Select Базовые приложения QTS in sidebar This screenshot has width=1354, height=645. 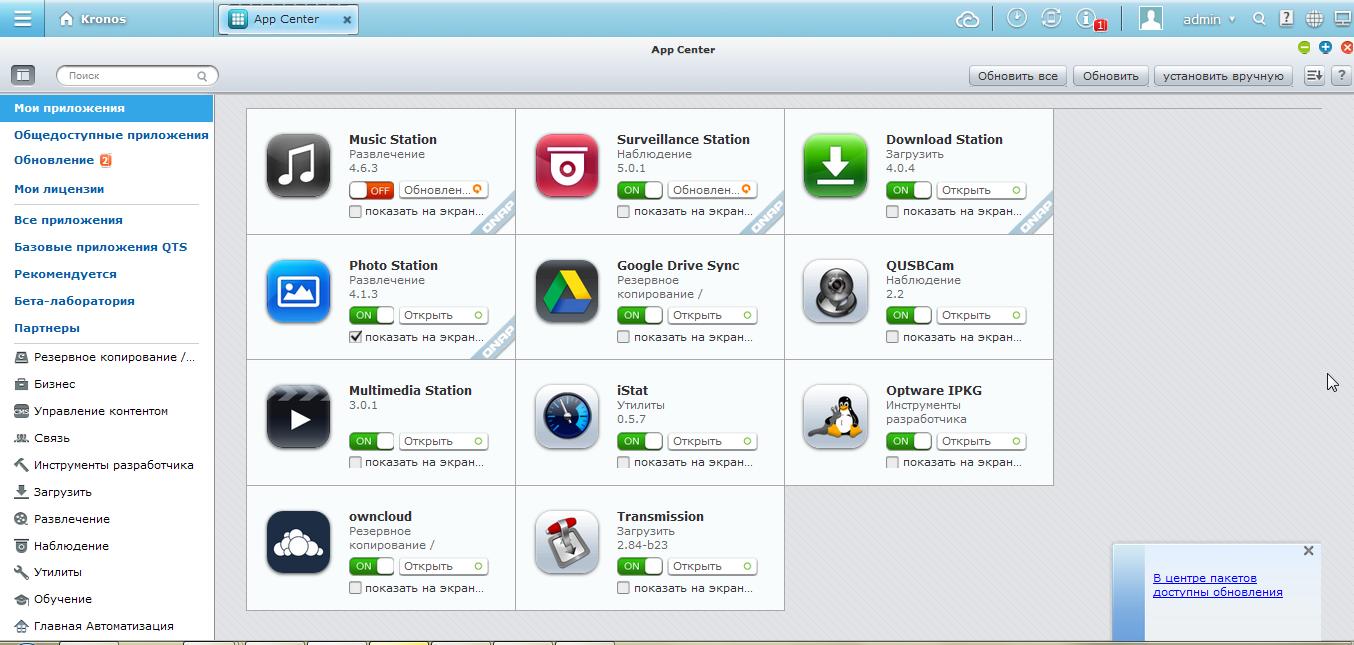pos(100,247)
